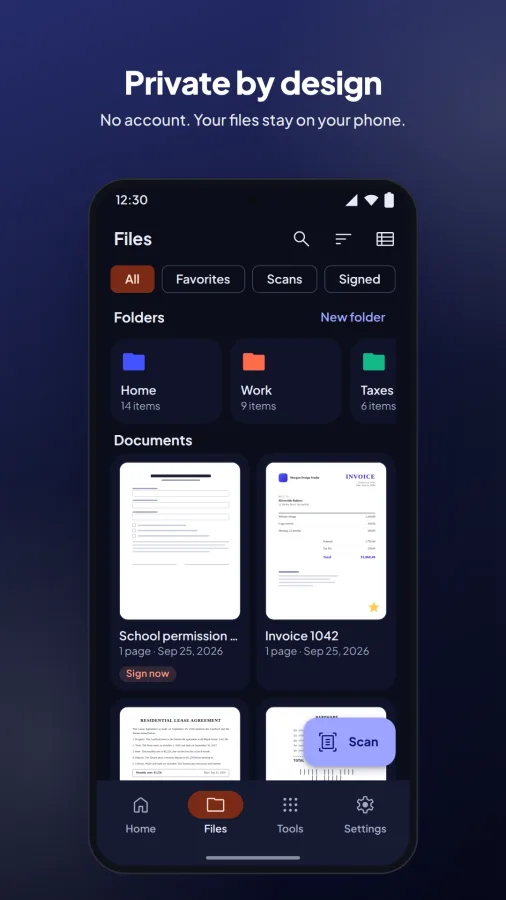Tap the New folder link

pos(353,317)
